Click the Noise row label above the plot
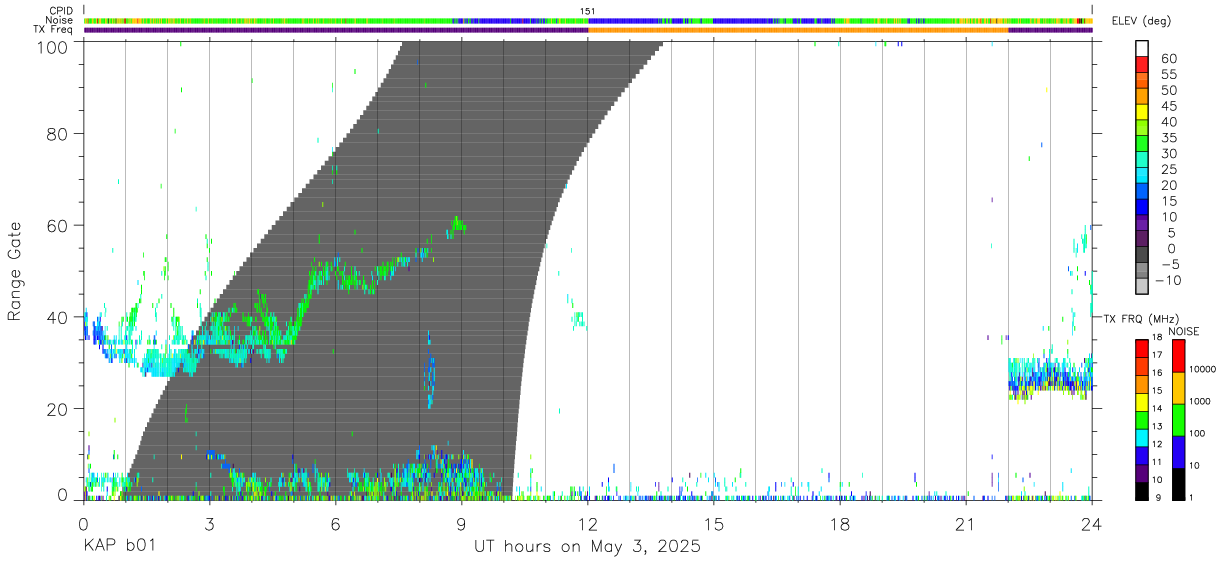 60,20
